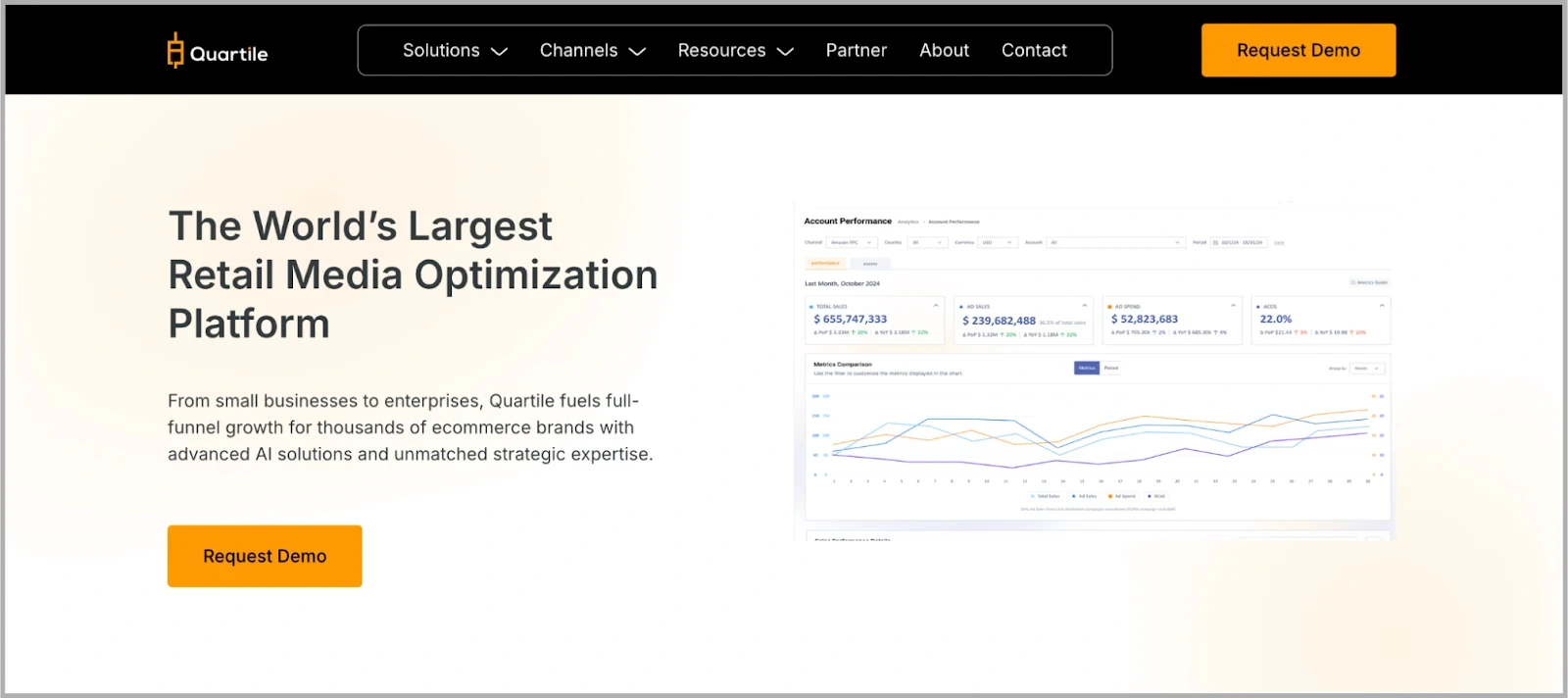Viewport: 1568px width, 698px height.
Task: Click the $ 239,682,488 ad sales value
Action: (999, 321)
